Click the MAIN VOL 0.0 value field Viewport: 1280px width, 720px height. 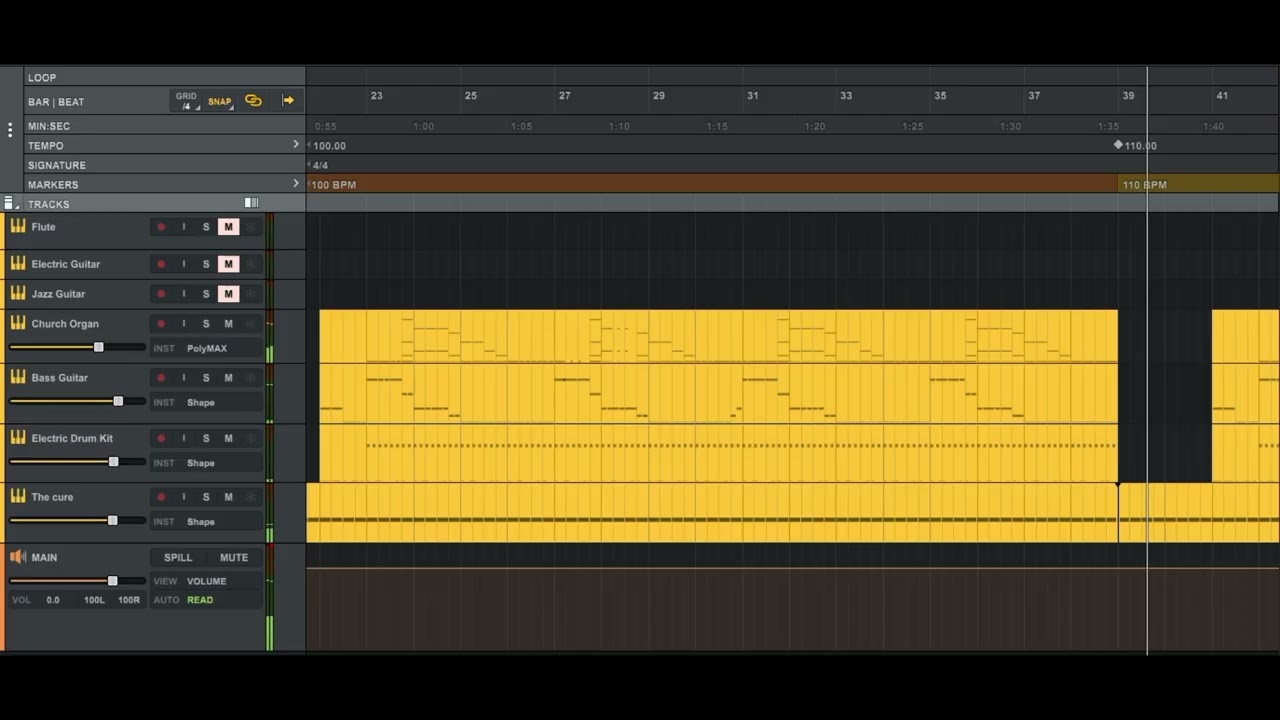(52, 600)
